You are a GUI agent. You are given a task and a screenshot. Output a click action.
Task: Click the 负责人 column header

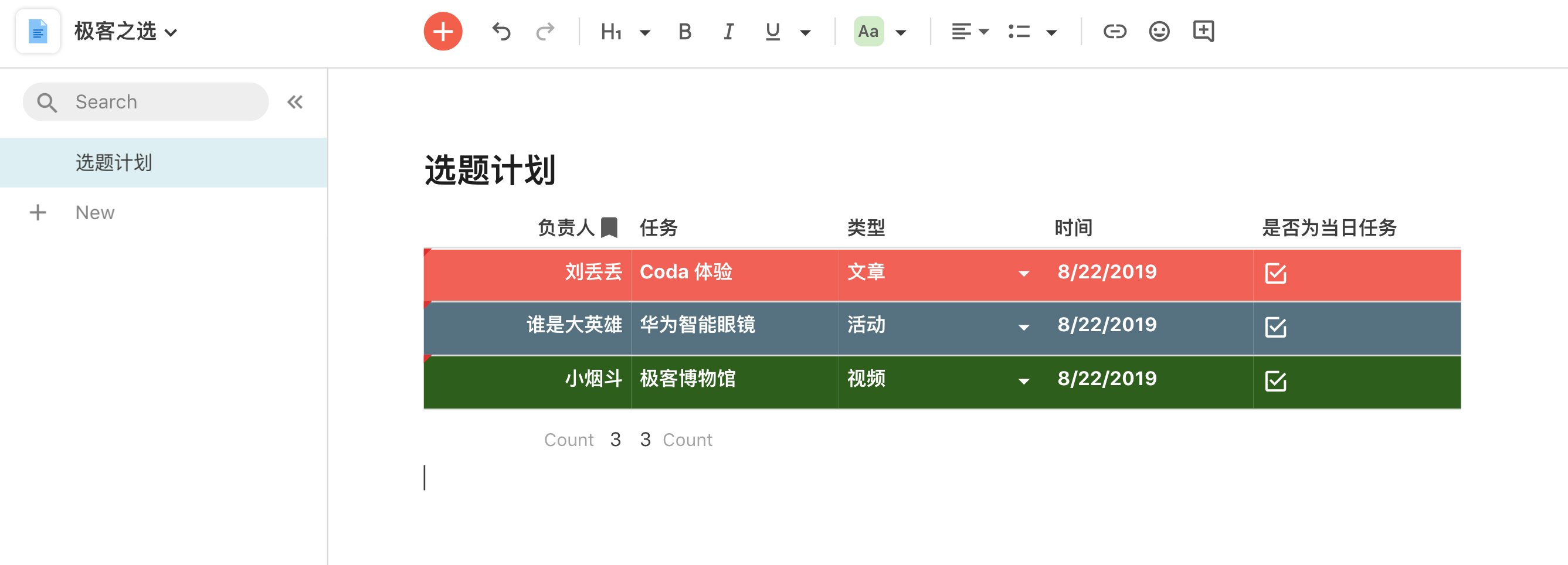(565, 227)
